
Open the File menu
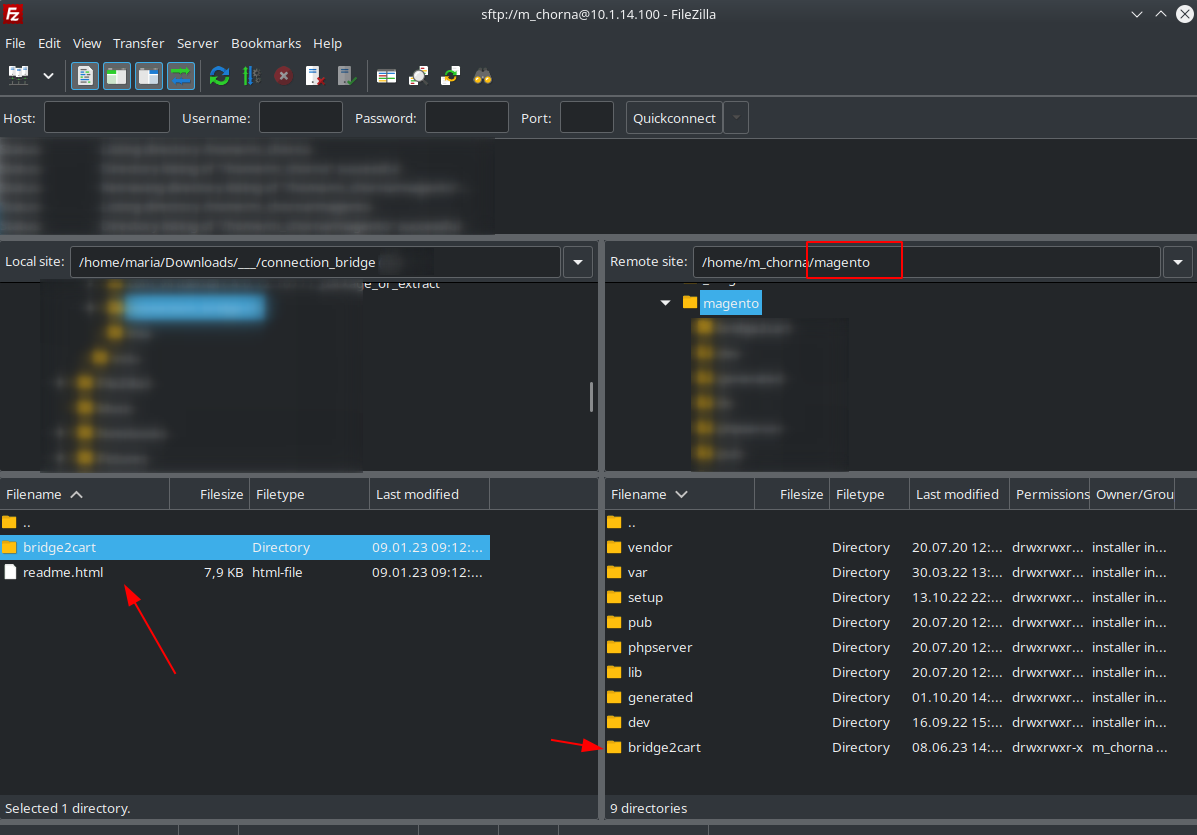click(15, 44)
